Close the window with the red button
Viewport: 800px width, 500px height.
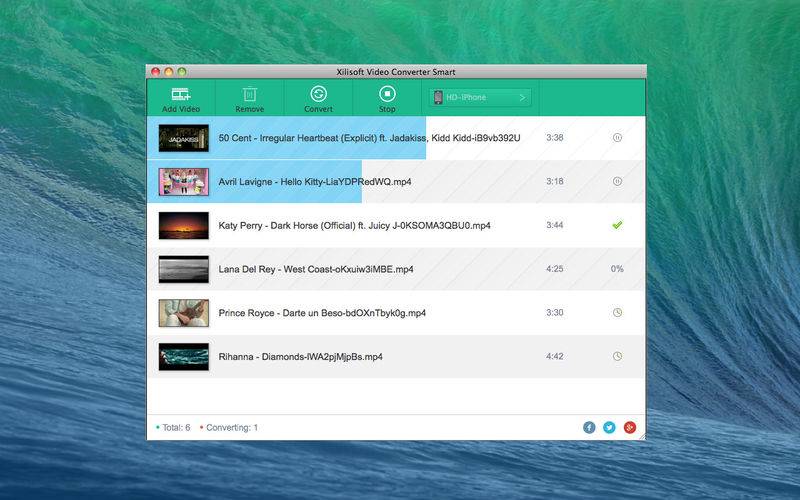pyautogui.click(x=156, y=72)
